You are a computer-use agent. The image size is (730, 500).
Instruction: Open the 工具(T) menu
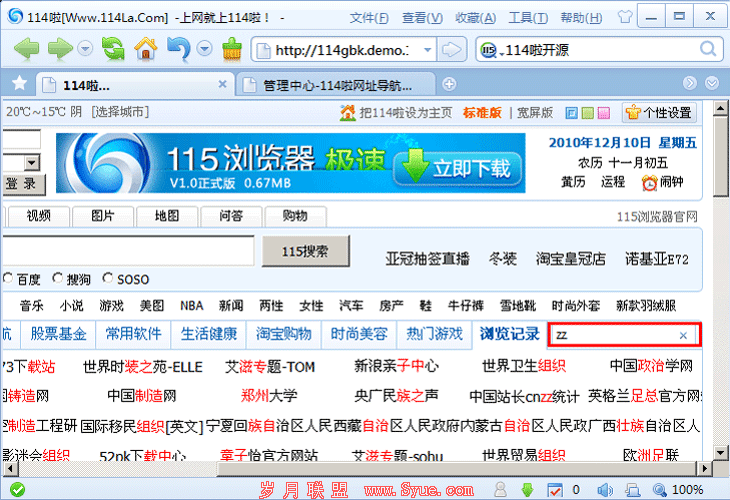click(x=528, y=18)
